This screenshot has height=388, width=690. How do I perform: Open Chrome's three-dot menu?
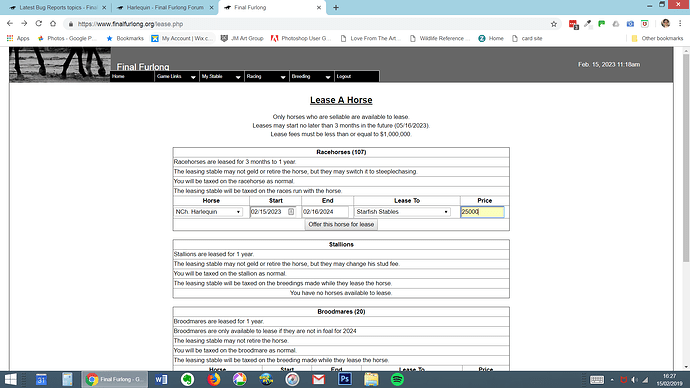pyautogui.click(x=680, y=24)
